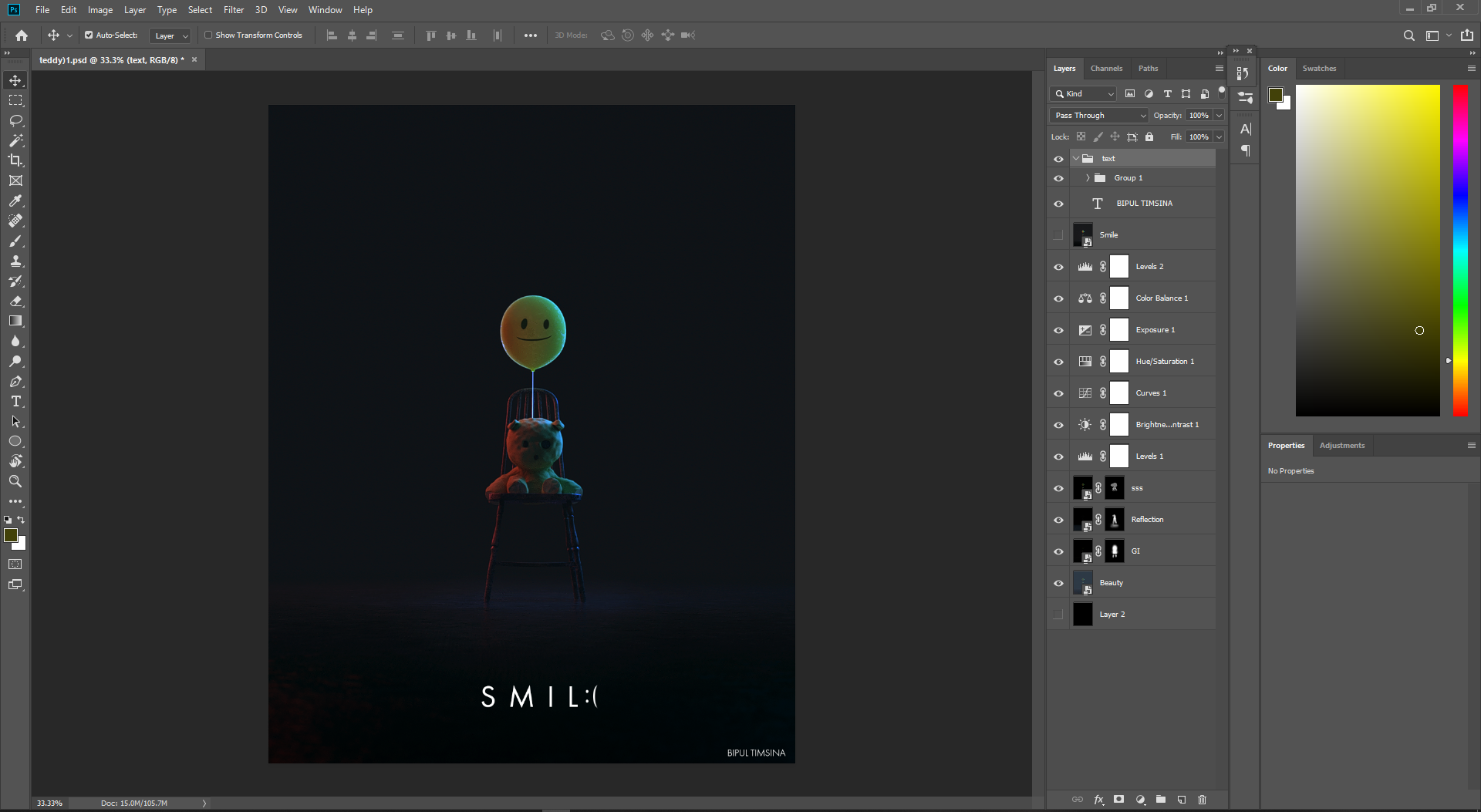Select the Lasso tool
The width and height of the screenshot is (1481, 812).
[15, 120]
